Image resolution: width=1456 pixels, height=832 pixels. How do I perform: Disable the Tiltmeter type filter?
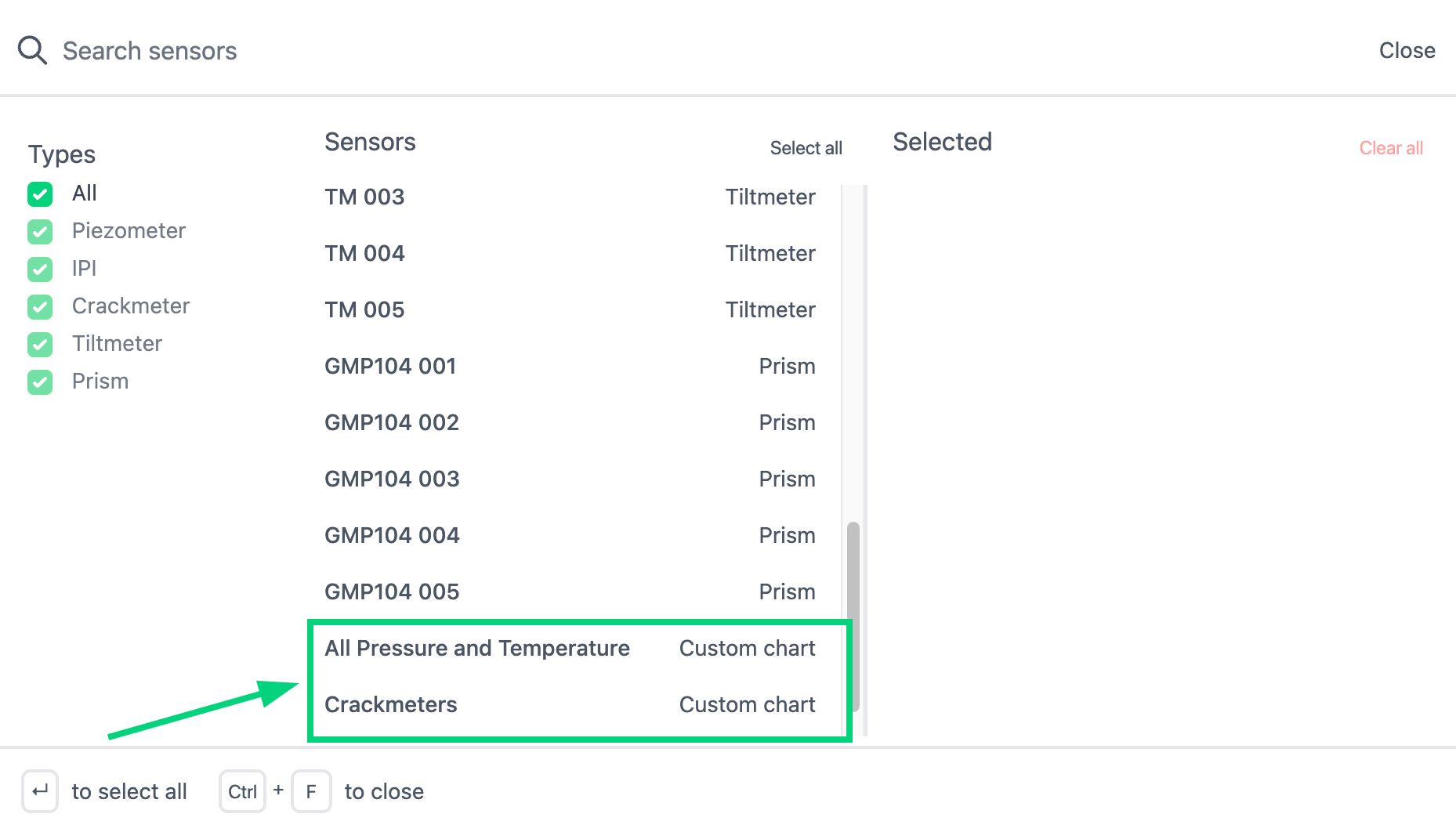pos(40,345)
